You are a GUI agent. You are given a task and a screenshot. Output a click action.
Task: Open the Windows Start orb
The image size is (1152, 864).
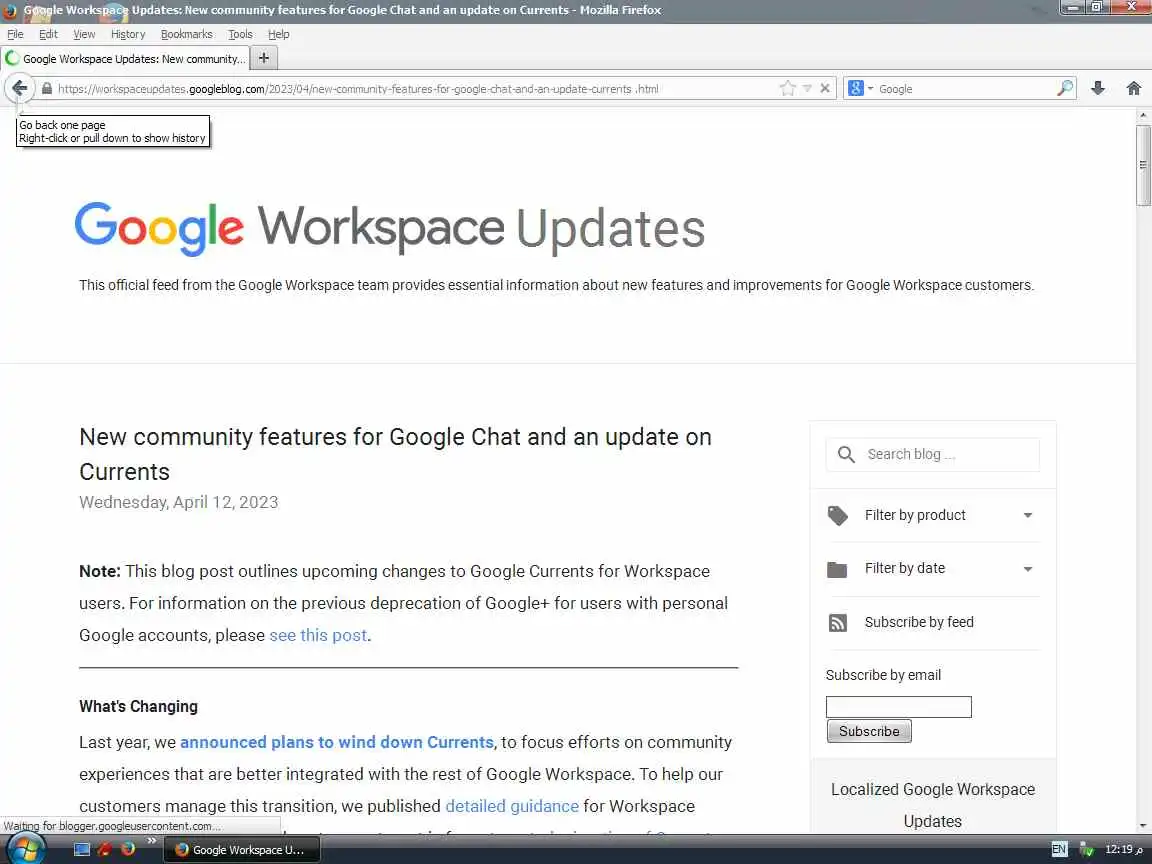tap(25, 849)
